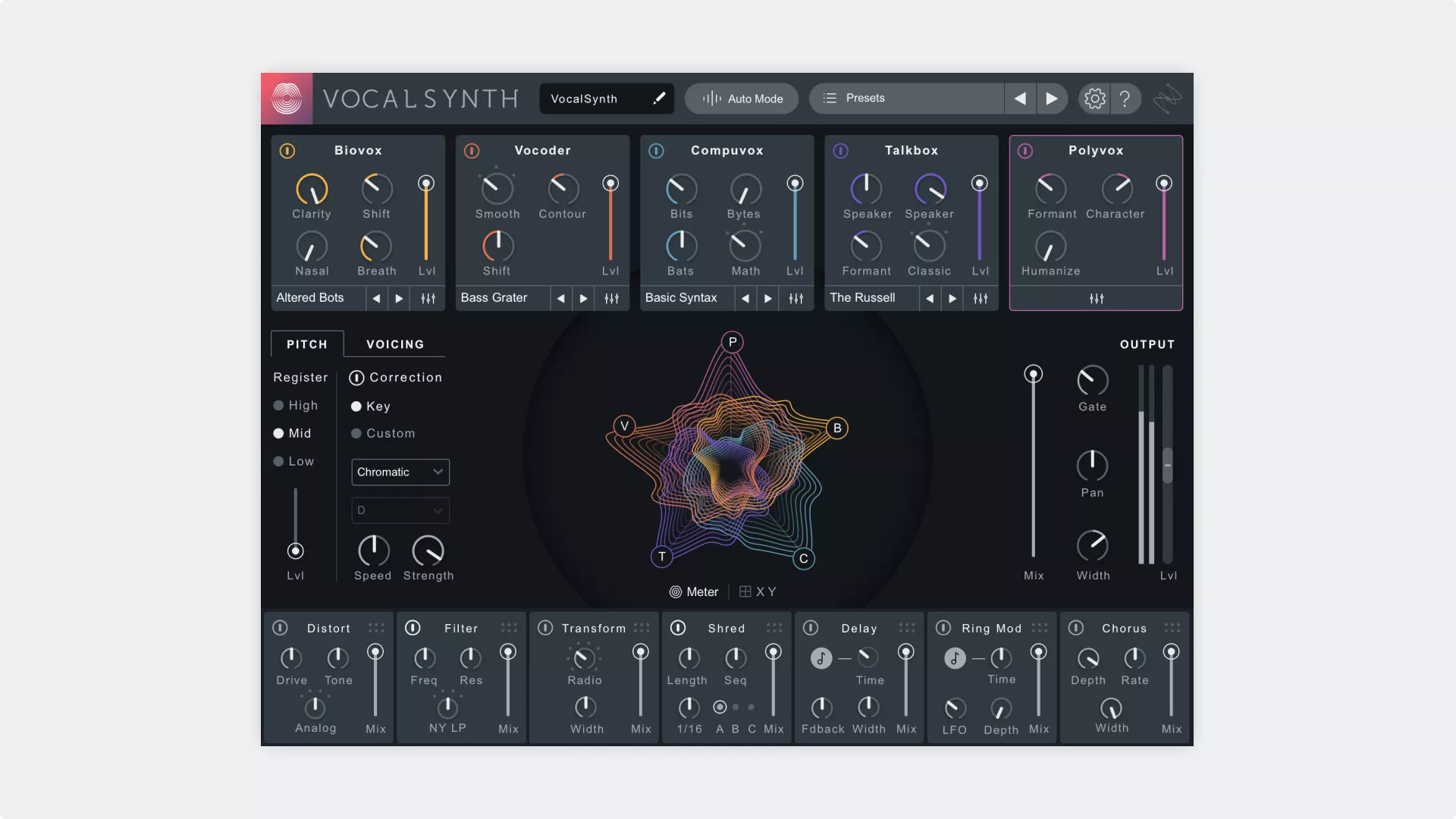Toggle the Polyvox module power button
Viewport: 1456px width, 819px height.
click(x=1025, y=151)
